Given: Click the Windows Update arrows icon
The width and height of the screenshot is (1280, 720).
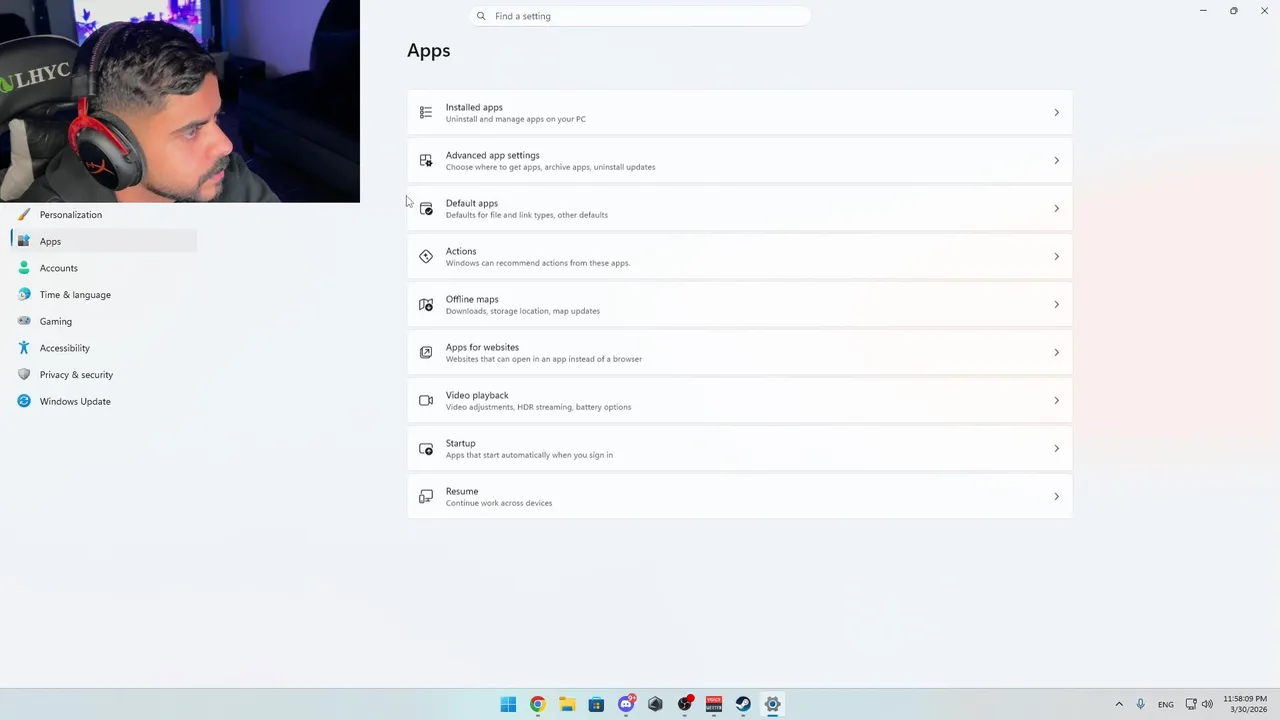Looking at the screenshot, I should tap(24, 401).
